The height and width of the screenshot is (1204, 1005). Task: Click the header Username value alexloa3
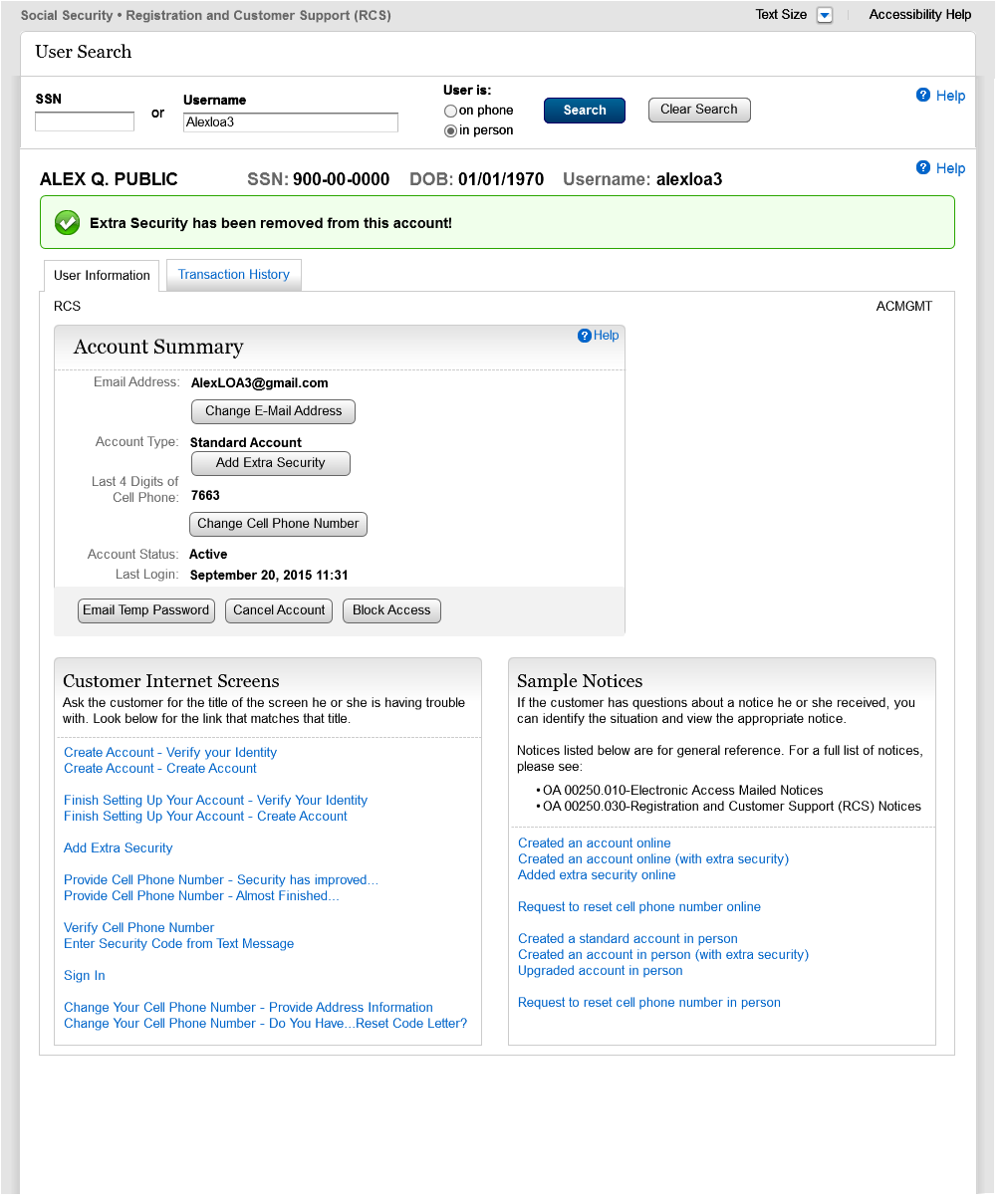(x=689, y=179)
